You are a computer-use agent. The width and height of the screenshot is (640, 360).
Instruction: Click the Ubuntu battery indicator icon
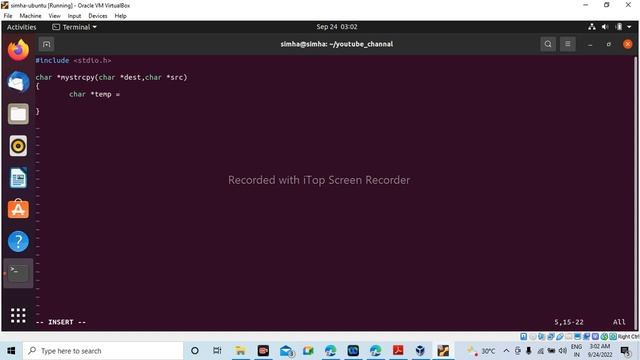coord(619,27)
